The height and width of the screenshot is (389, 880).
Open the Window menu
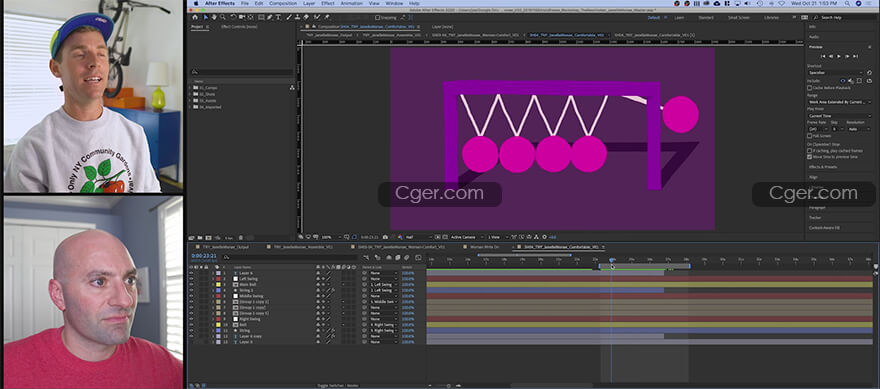point(394,3)
